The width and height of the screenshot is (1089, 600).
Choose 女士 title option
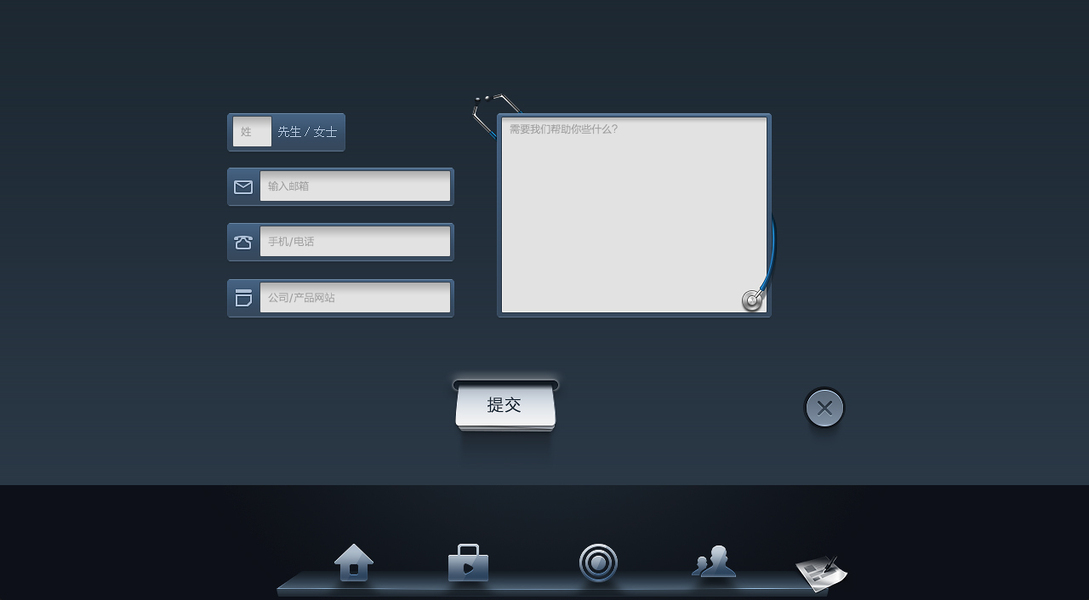(x=325, y=132)
